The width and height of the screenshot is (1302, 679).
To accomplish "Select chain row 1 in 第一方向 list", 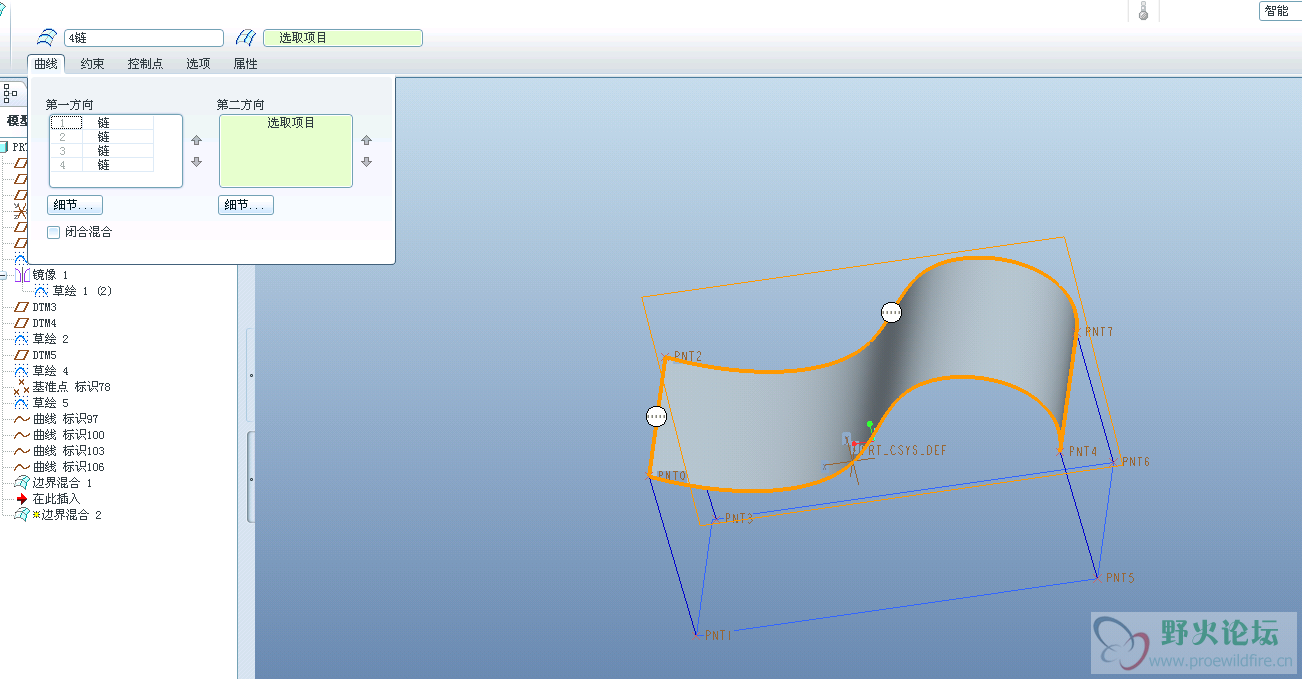I will tap(102, 122).
